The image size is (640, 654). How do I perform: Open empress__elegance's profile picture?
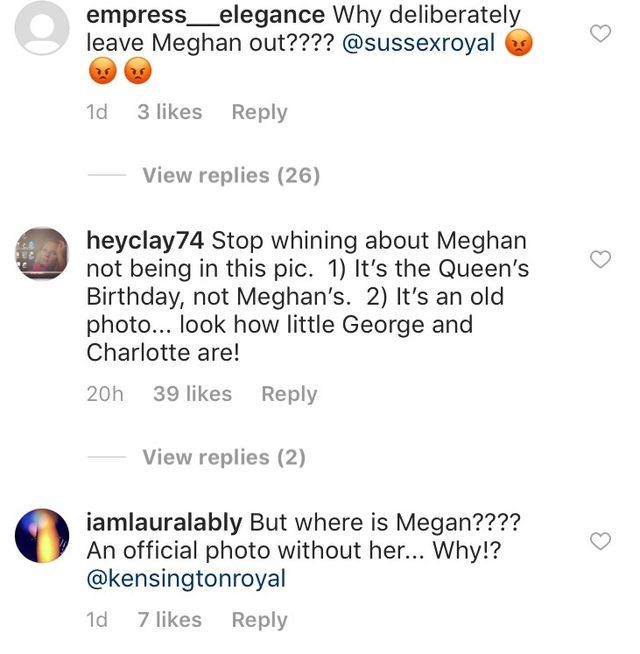tap(43, 29)
